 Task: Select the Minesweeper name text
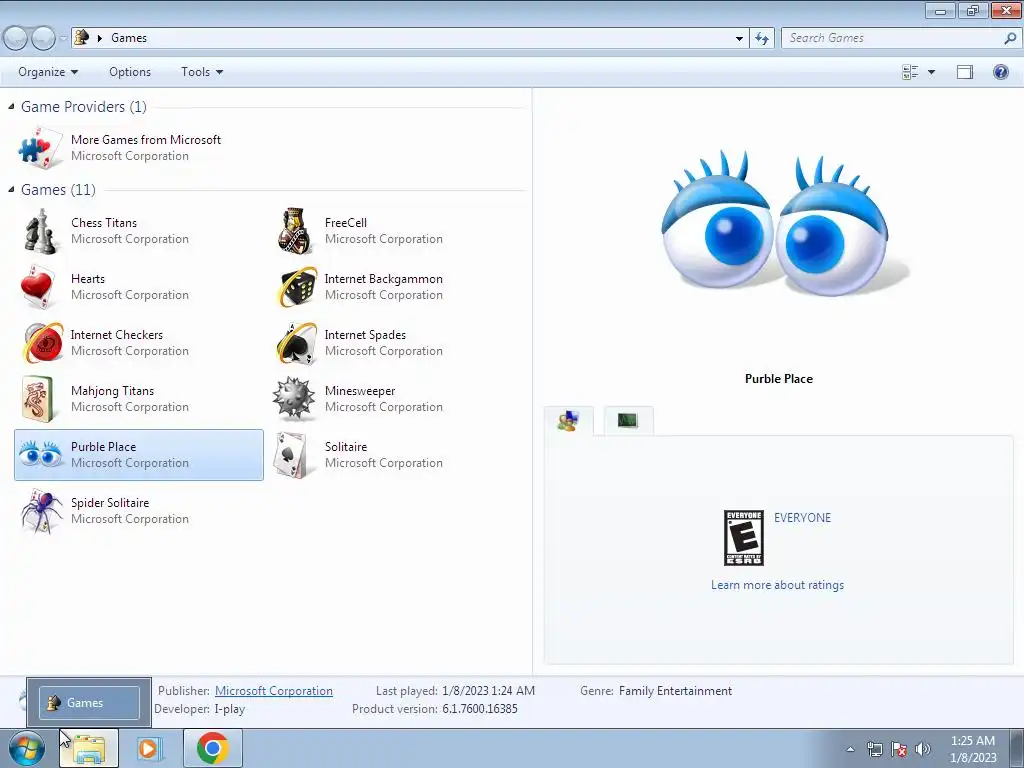[360, 391]
